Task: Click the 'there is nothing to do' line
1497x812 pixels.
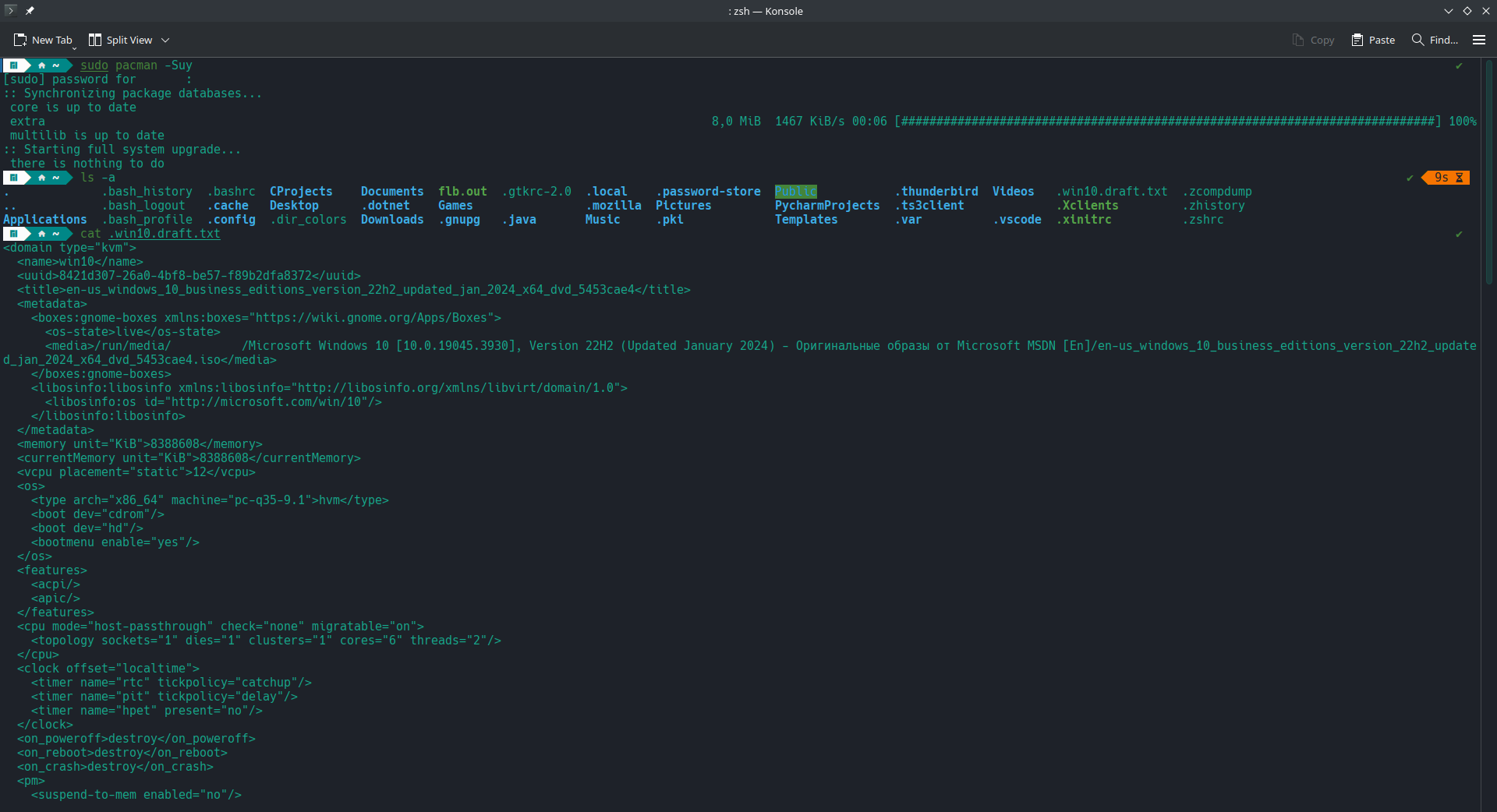Action: point(87,164)
